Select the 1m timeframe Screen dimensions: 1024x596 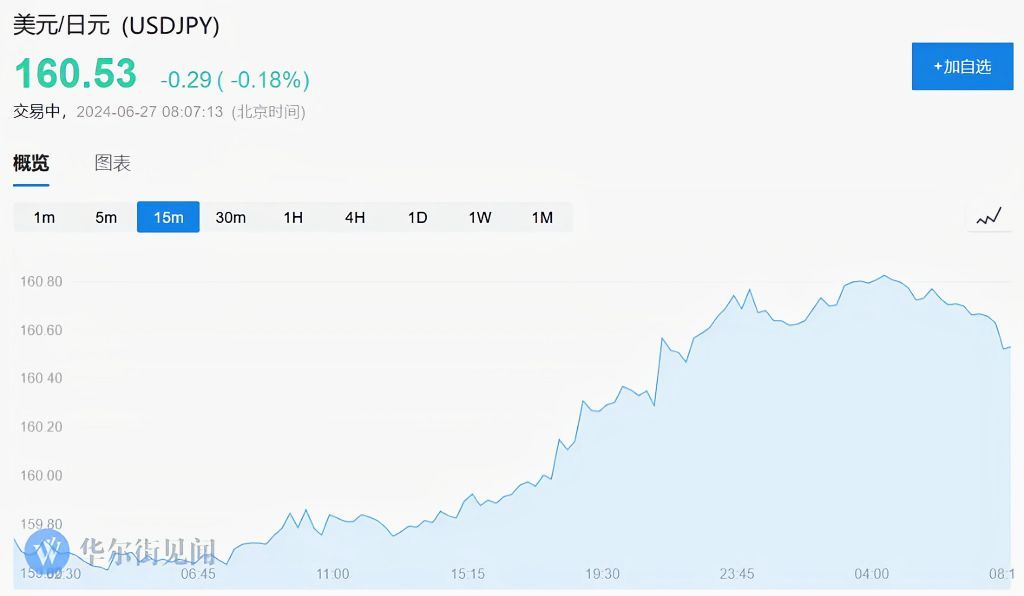44,217
